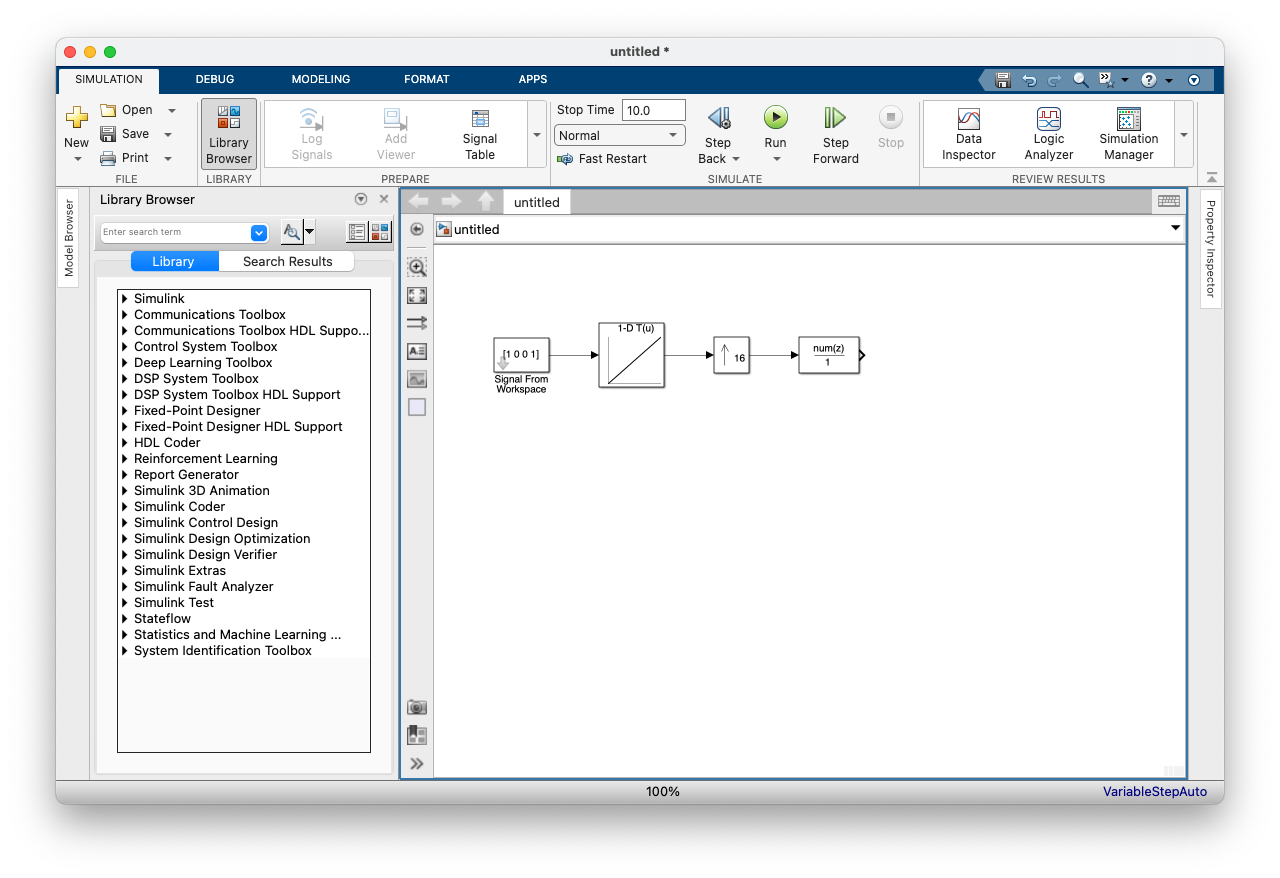Click the Print icon

(108, 158)
